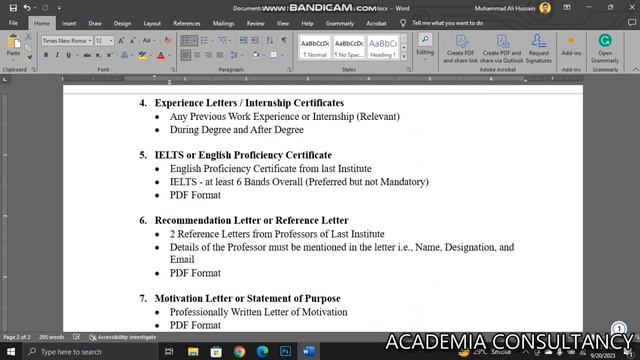Switch to the Layout tab
Screen dimensions: 640x360
click(152, 23)
